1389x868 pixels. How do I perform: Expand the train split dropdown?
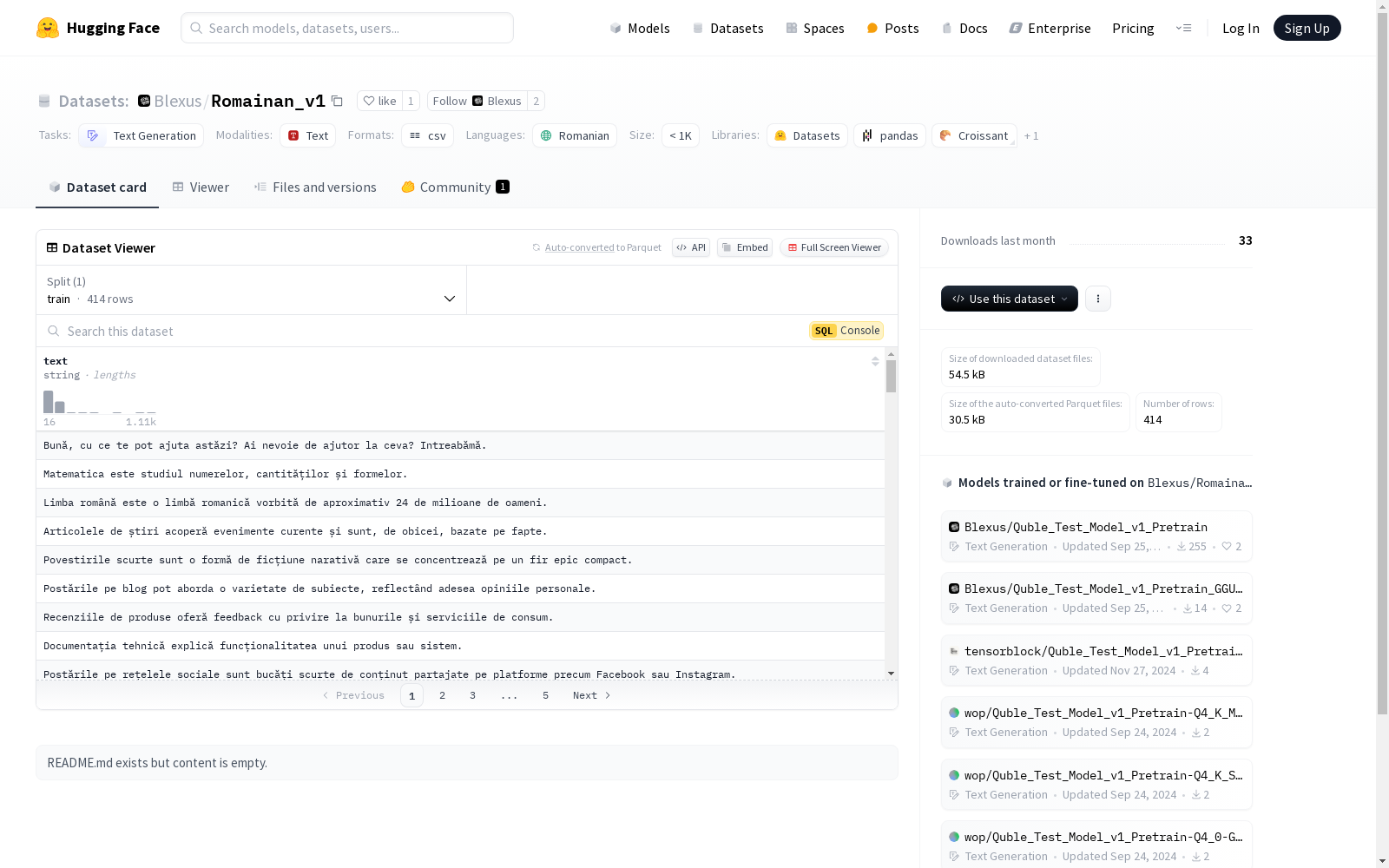pyautogui.click(x=252, y=290)
